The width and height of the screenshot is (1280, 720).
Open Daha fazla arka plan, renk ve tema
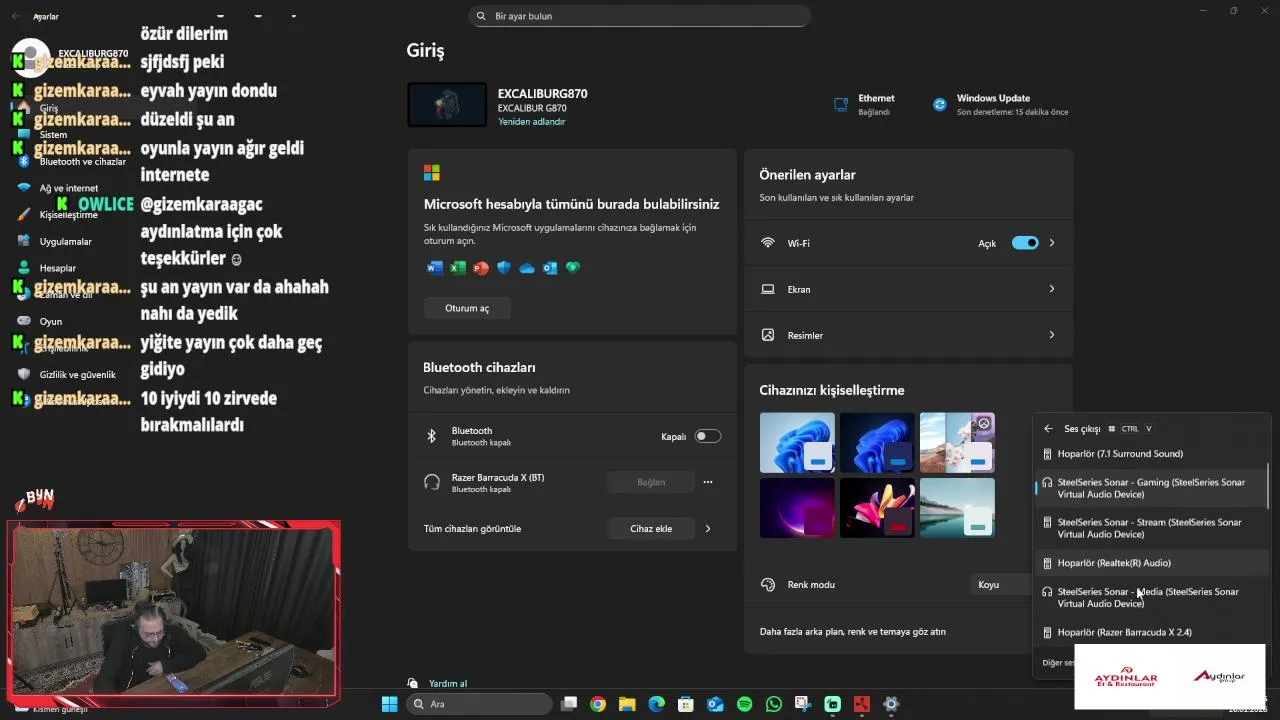pyautogui.click(x=853, y=631)
